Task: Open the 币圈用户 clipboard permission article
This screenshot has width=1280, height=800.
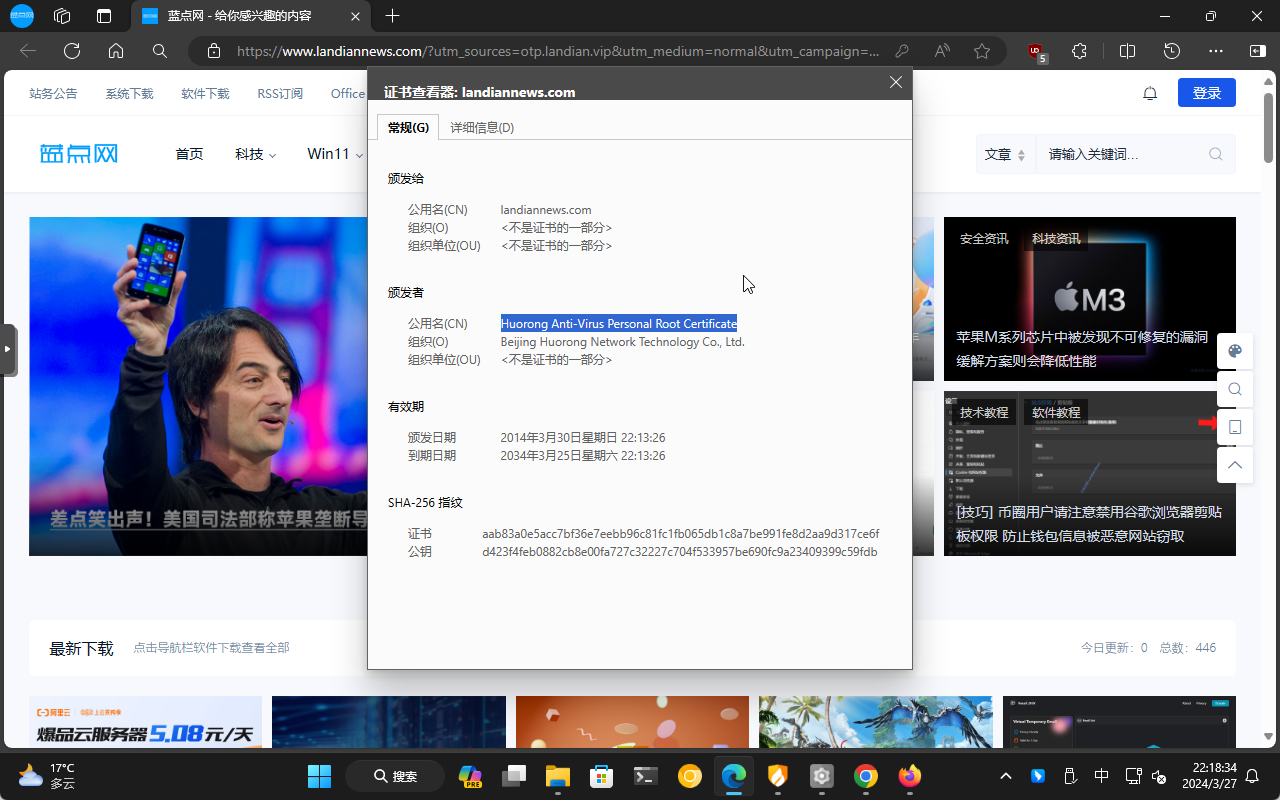Action: (1089, 524)
